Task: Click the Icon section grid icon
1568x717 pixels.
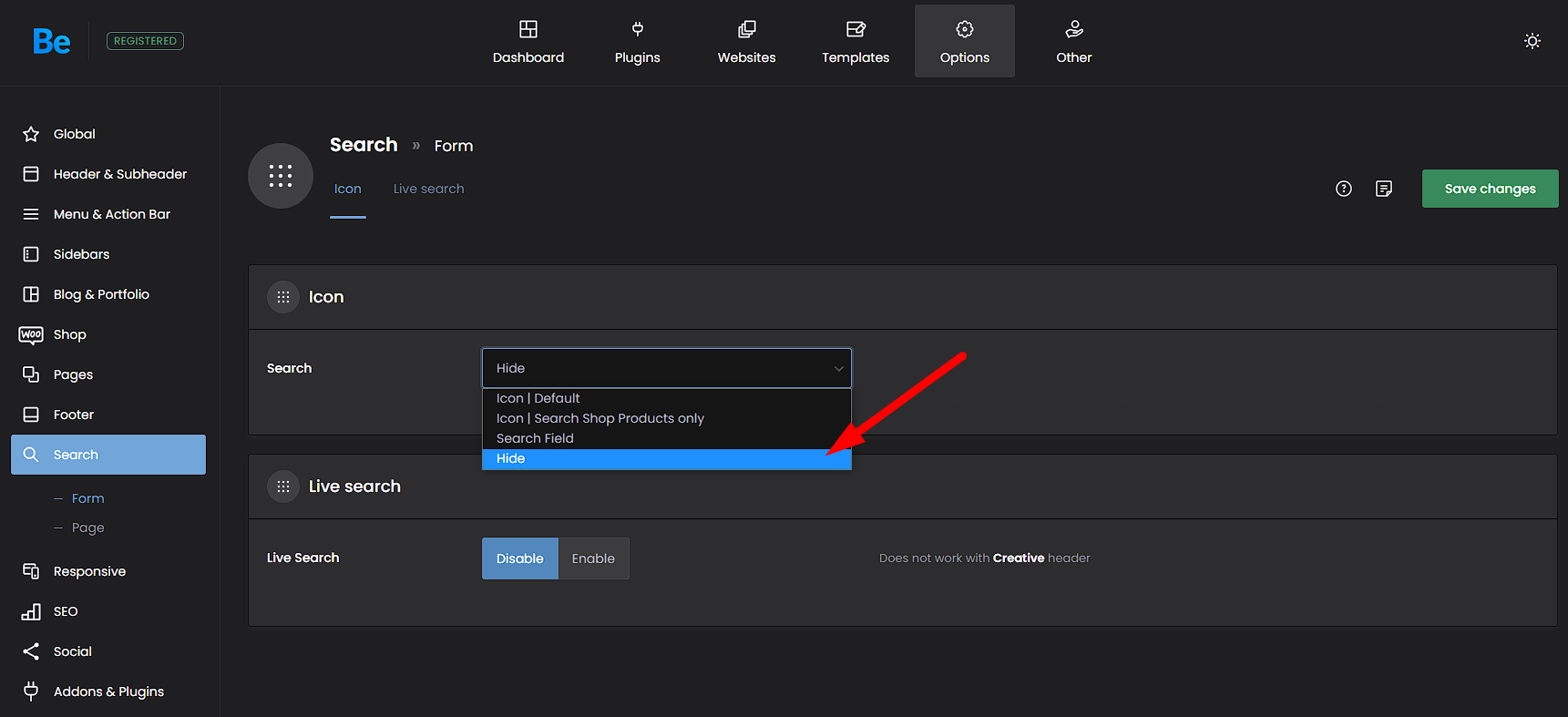Action: (x=283, y=297)
